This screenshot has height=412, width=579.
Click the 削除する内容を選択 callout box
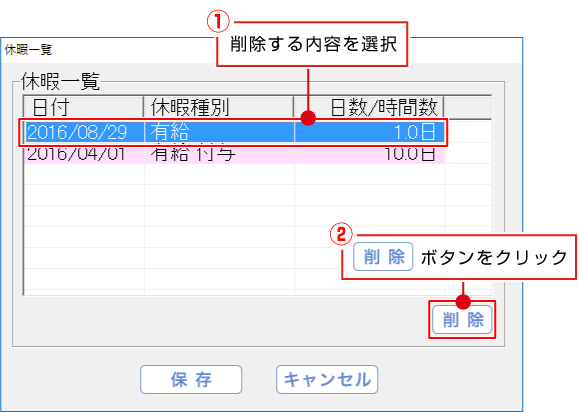(x=312, y=44)
